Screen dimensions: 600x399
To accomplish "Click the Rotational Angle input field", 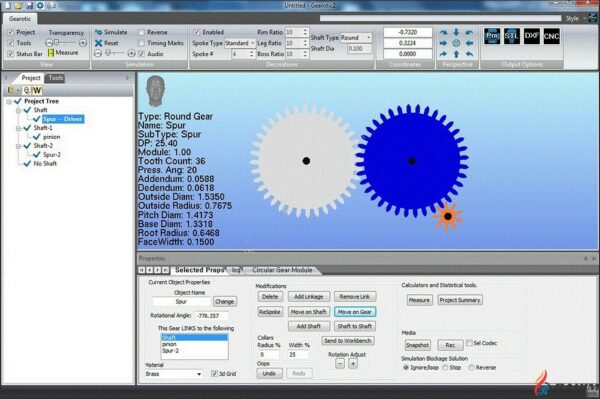I will (x=212, y=316).
